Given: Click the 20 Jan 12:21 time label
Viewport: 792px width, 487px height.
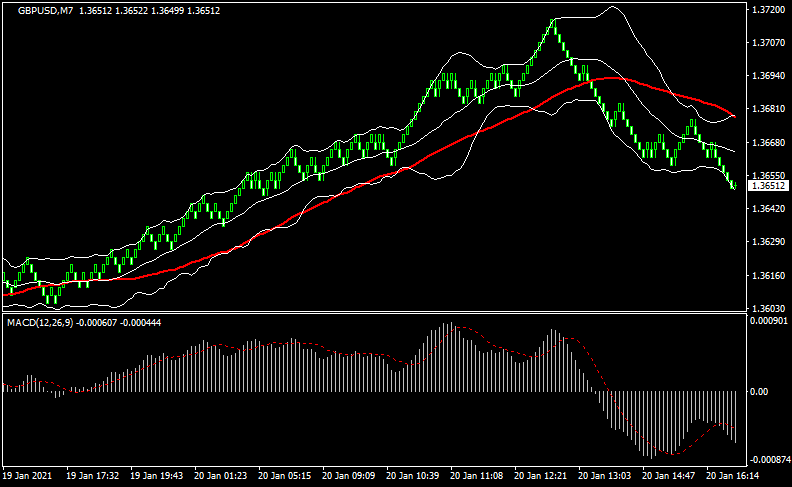Looking at the screenshot, I should coord(540,476).
